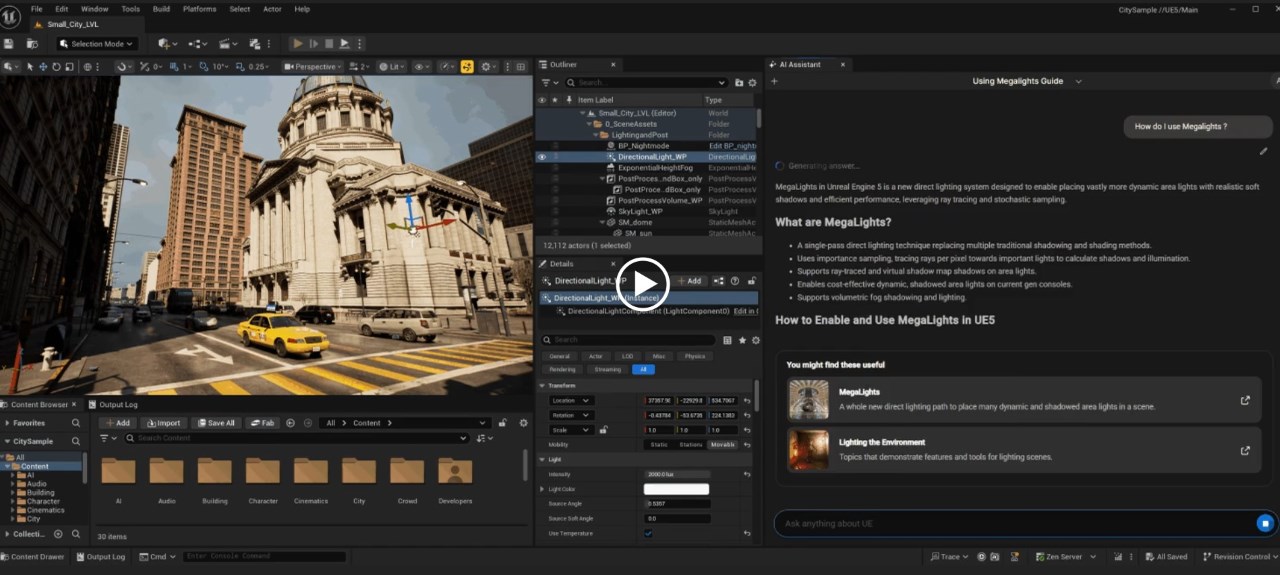Click the MegaLights external link icon
1280x575 pixels.
[x=1245, y=400]
